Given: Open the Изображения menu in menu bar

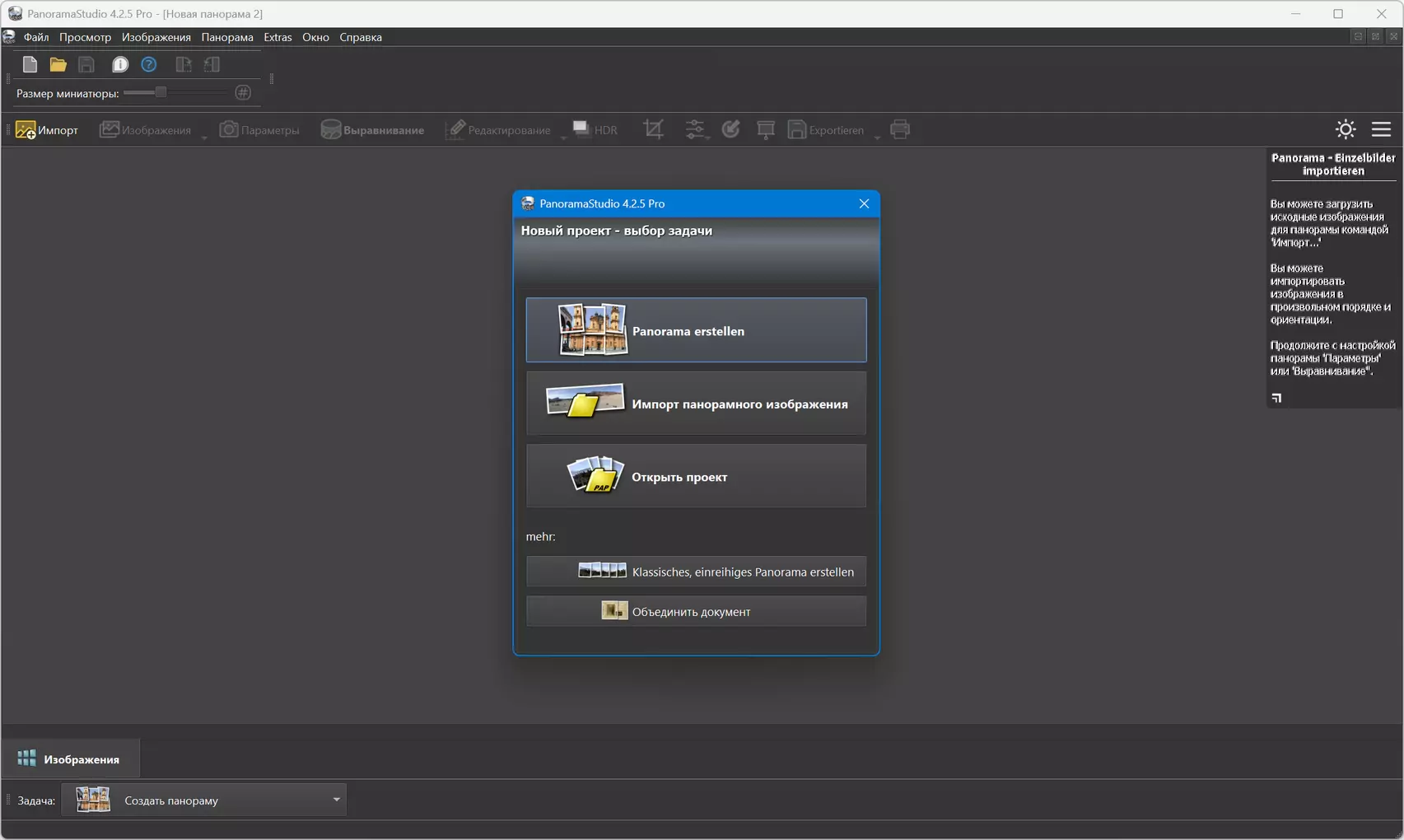Looking at the screenshot, I should pyautogui.click(x=156, y=37).
